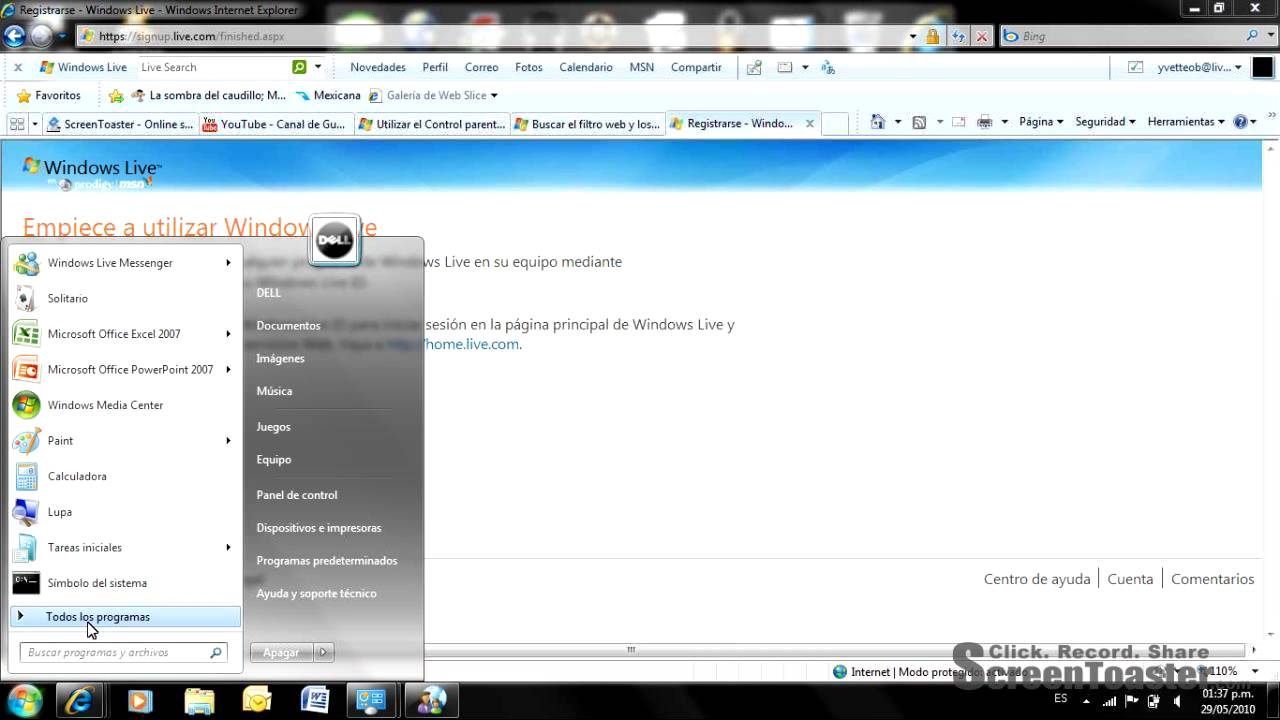Viewport: 1280px width, 720px height.
Task: Expand Tareas iniciales submenu arrow
Action: (228, 547)
